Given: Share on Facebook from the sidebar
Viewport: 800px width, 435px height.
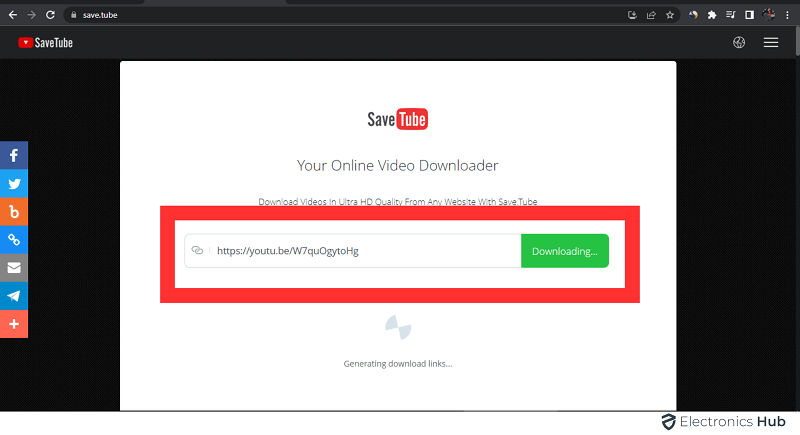Looking at the screenshot, I should click(x=14, y=155).
